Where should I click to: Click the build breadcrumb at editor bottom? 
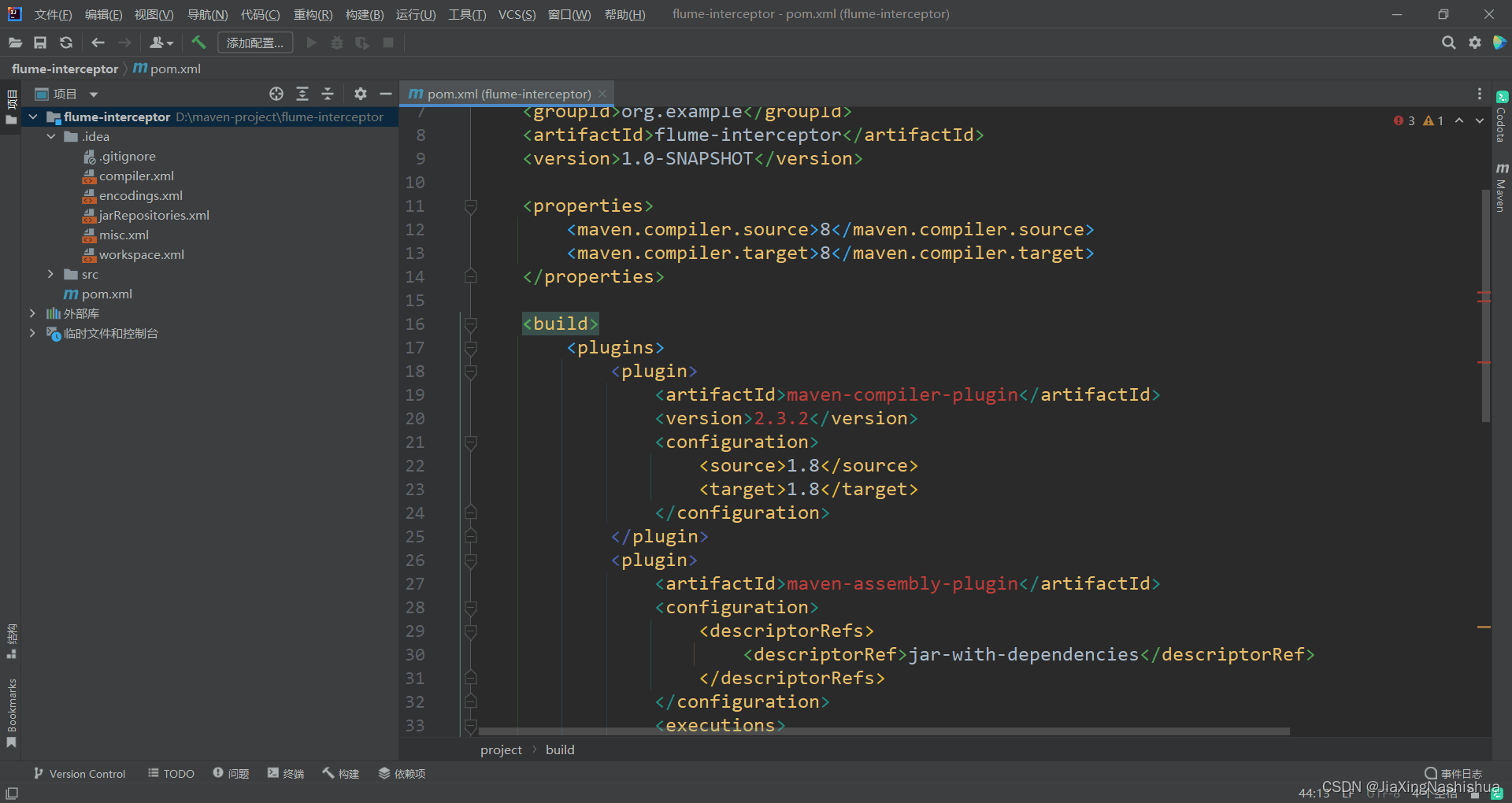coord(560,749)
